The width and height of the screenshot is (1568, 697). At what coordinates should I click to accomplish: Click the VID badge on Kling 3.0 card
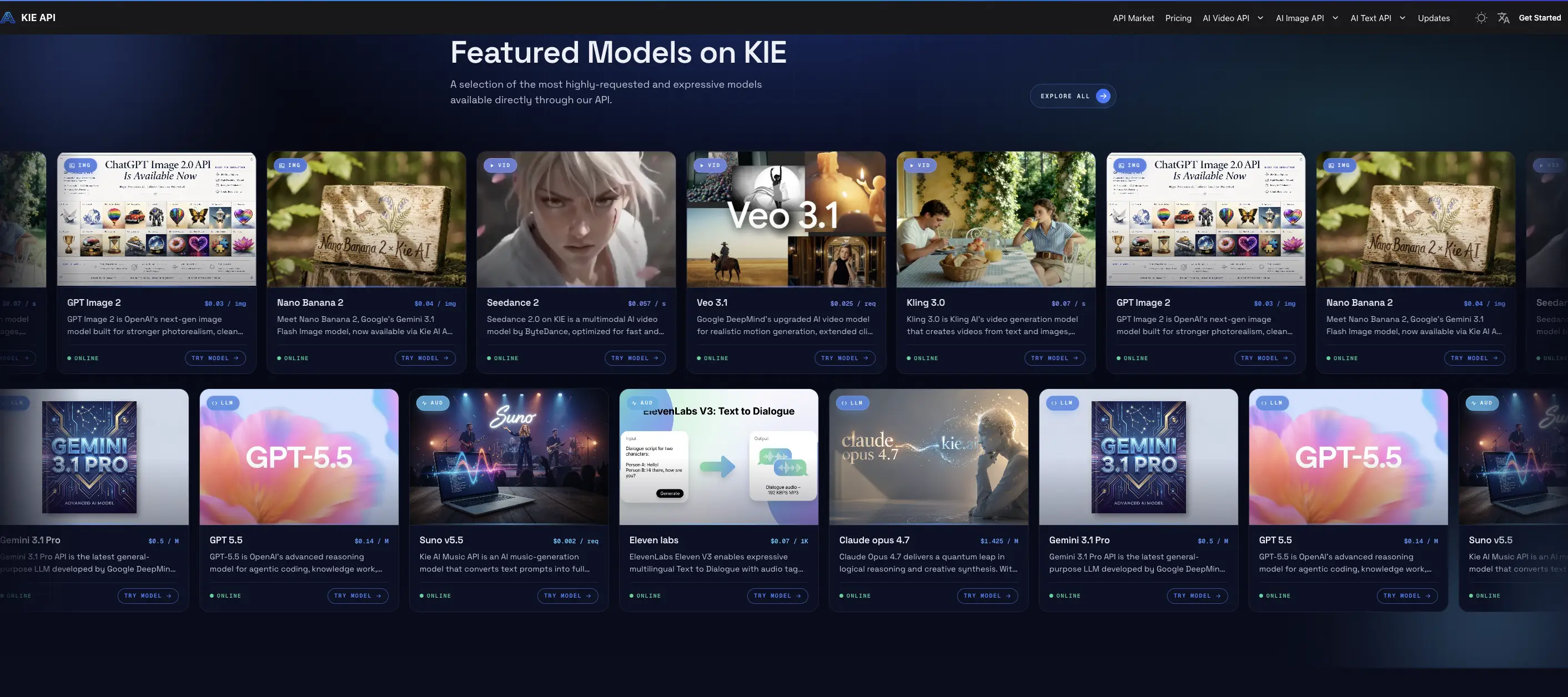coord(921,165)
